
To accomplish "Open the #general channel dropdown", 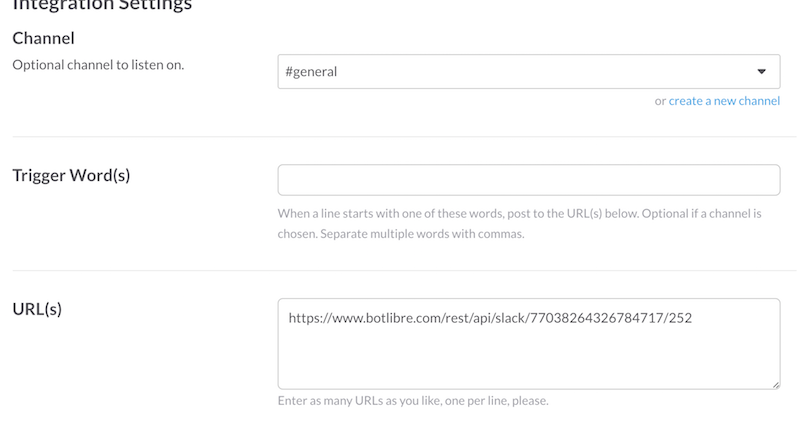I will tap(528, 72).
